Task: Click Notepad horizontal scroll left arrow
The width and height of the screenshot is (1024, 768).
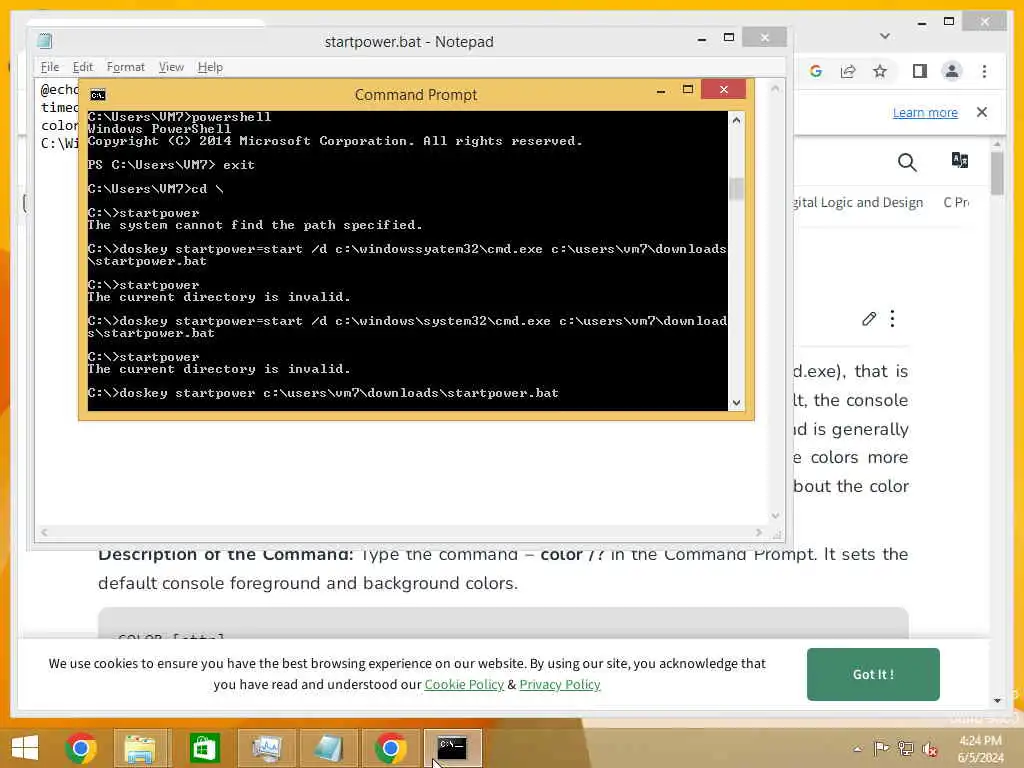Action: [44, 532]
